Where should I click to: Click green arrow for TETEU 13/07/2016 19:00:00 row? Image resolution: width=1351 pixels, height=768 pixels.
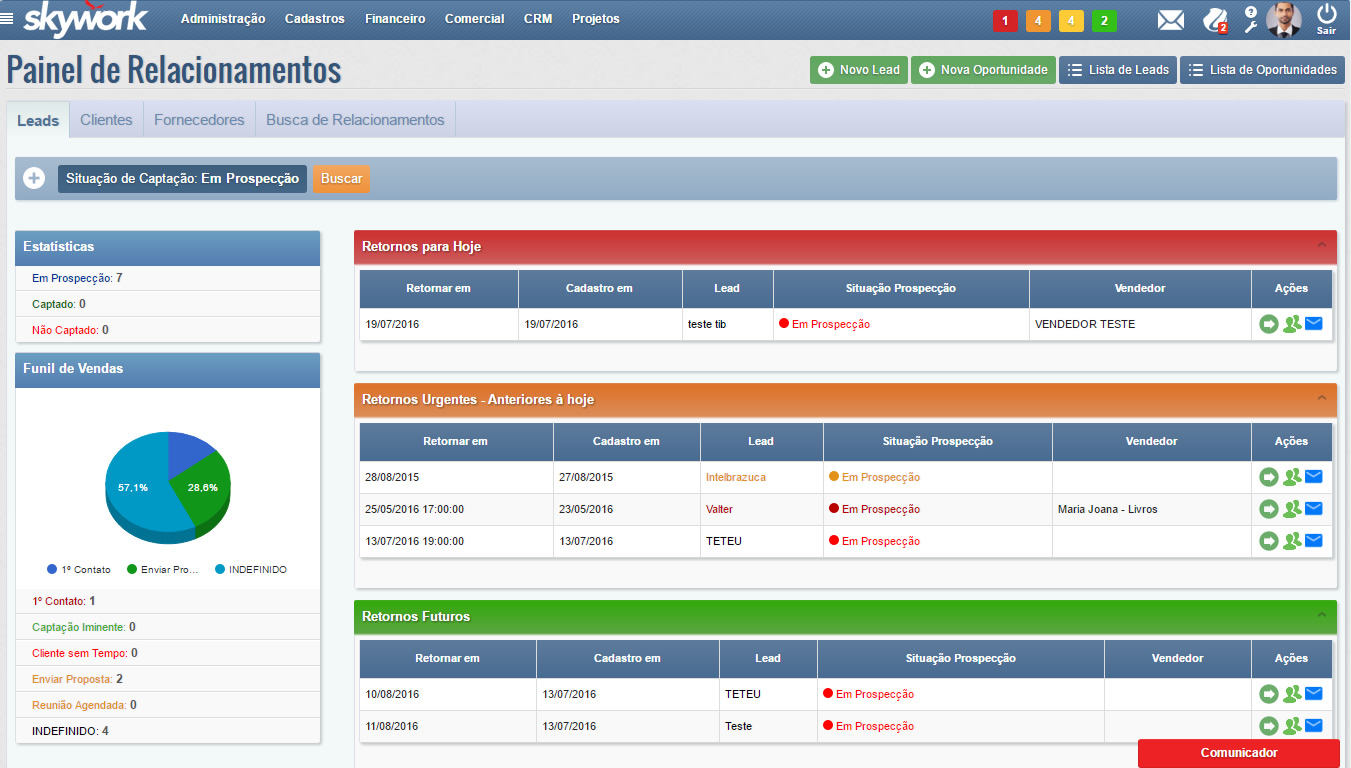pyautogui.click(x=1269, y=541)
